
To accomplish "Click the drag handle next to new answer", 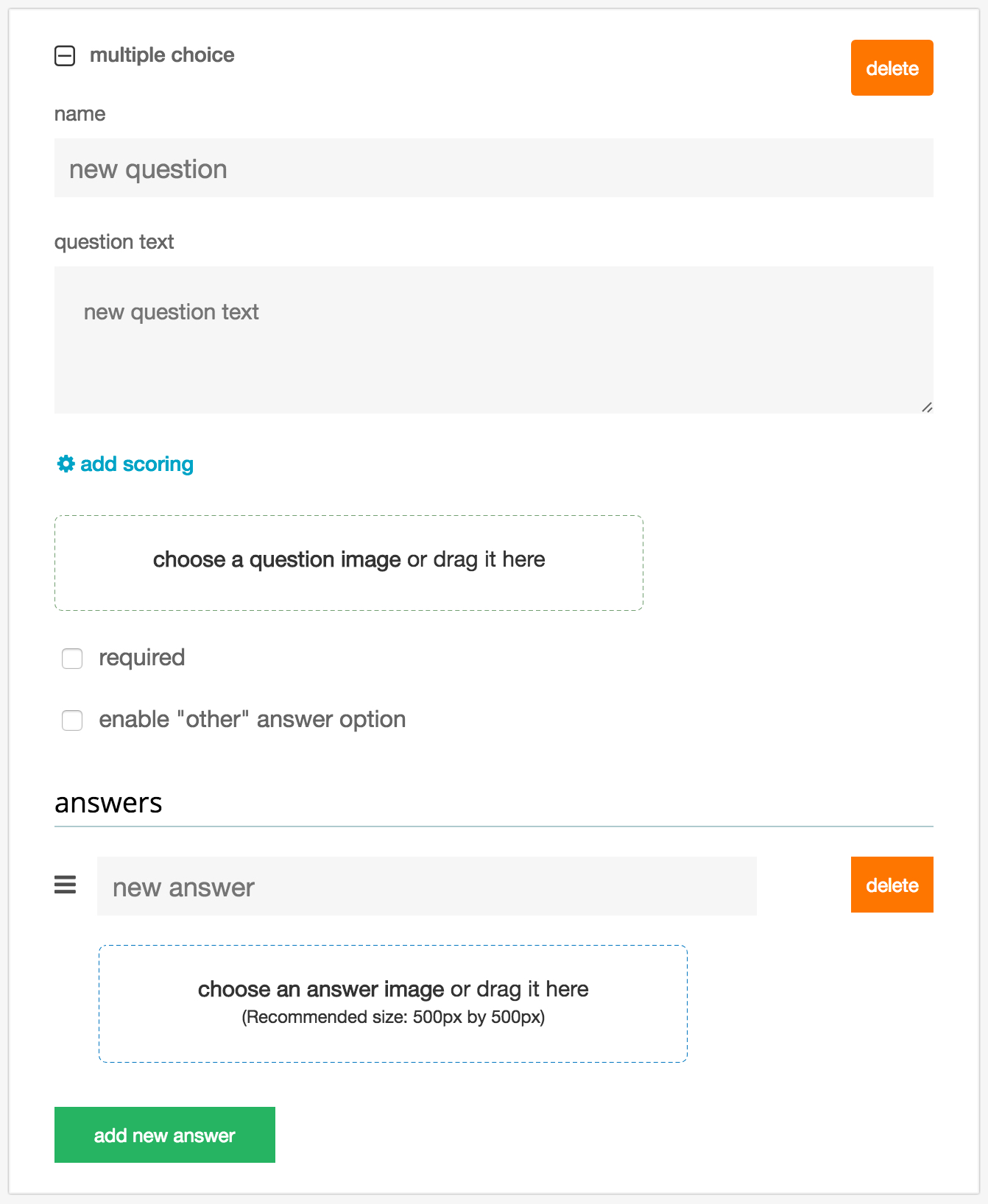I will 66,885.
